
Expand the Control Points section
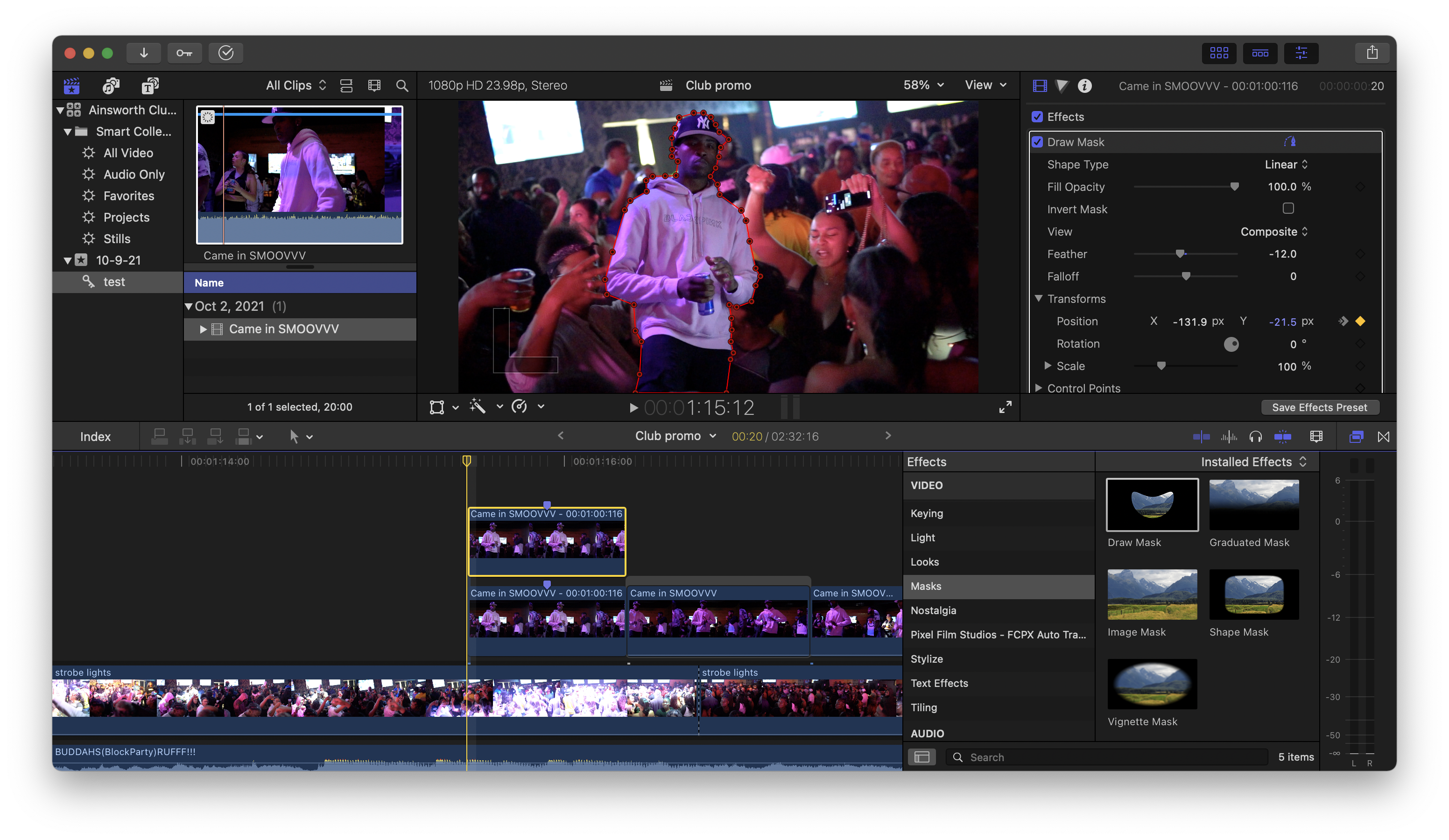(x=1039, y=388)
